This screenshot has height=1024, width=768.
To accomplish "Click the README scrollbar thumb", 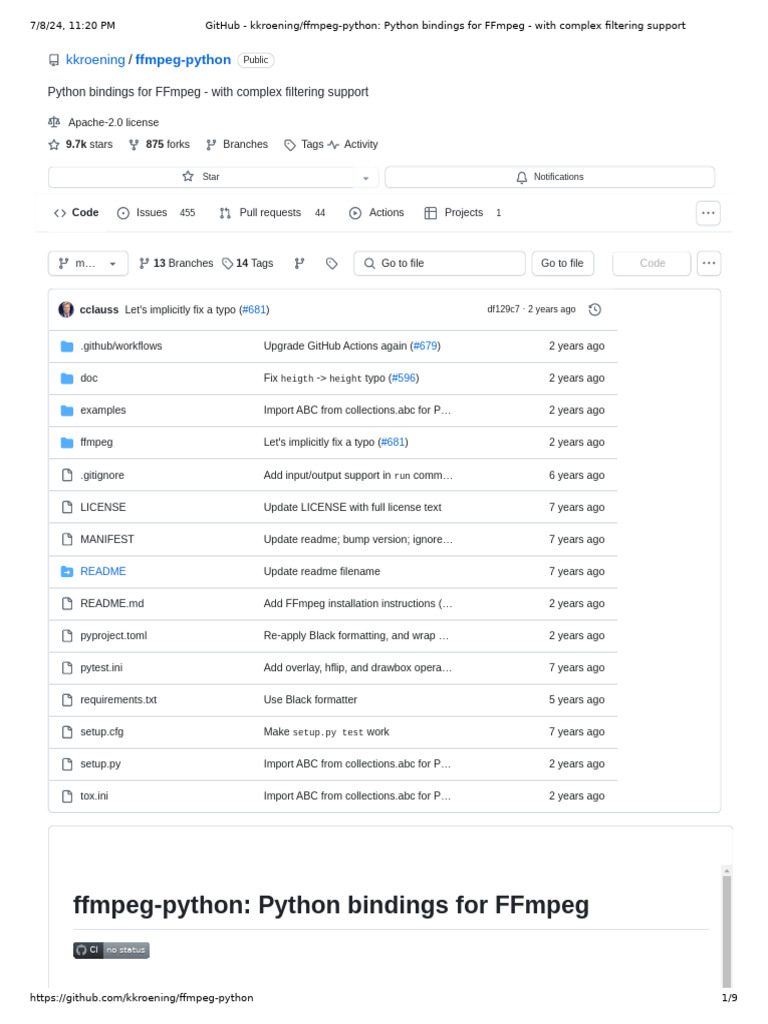I will point(726,931).
